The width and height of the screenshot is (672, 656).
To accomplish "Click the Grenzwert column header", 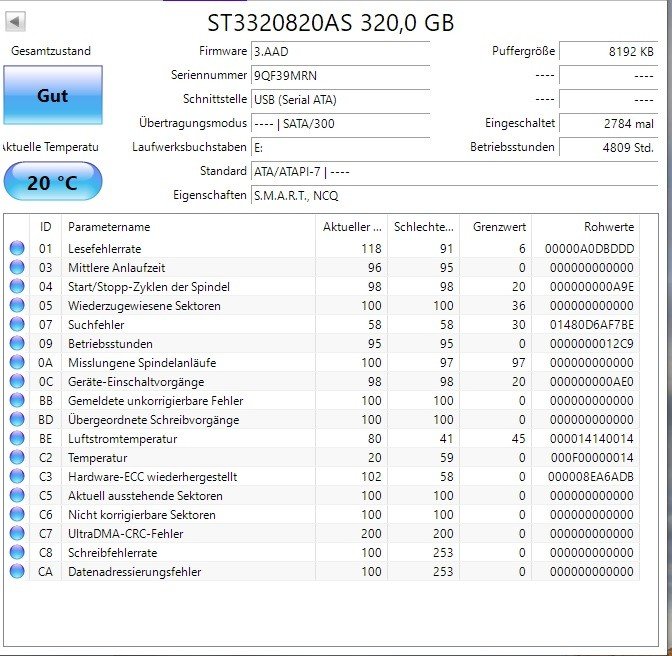I will coord(493,227).
